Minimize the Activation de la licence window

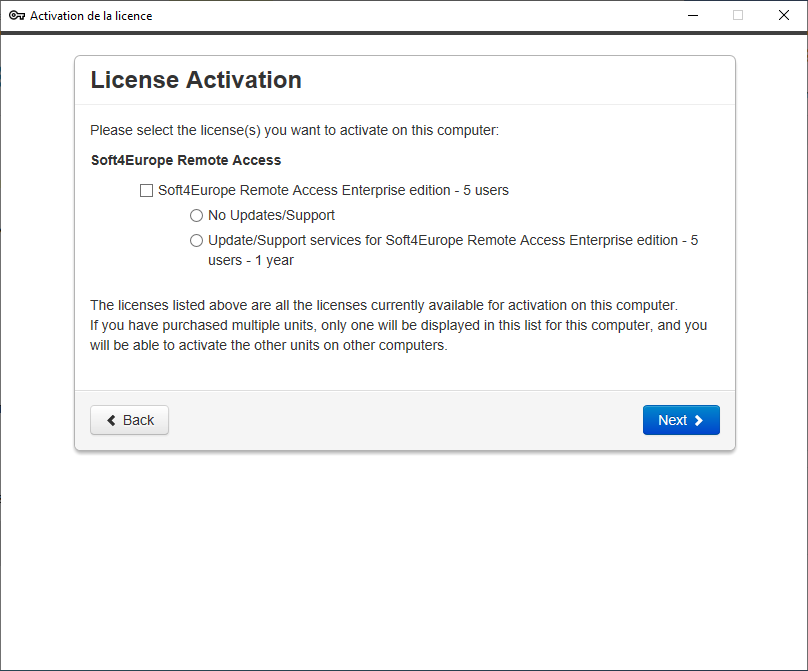tap(693, 15)
